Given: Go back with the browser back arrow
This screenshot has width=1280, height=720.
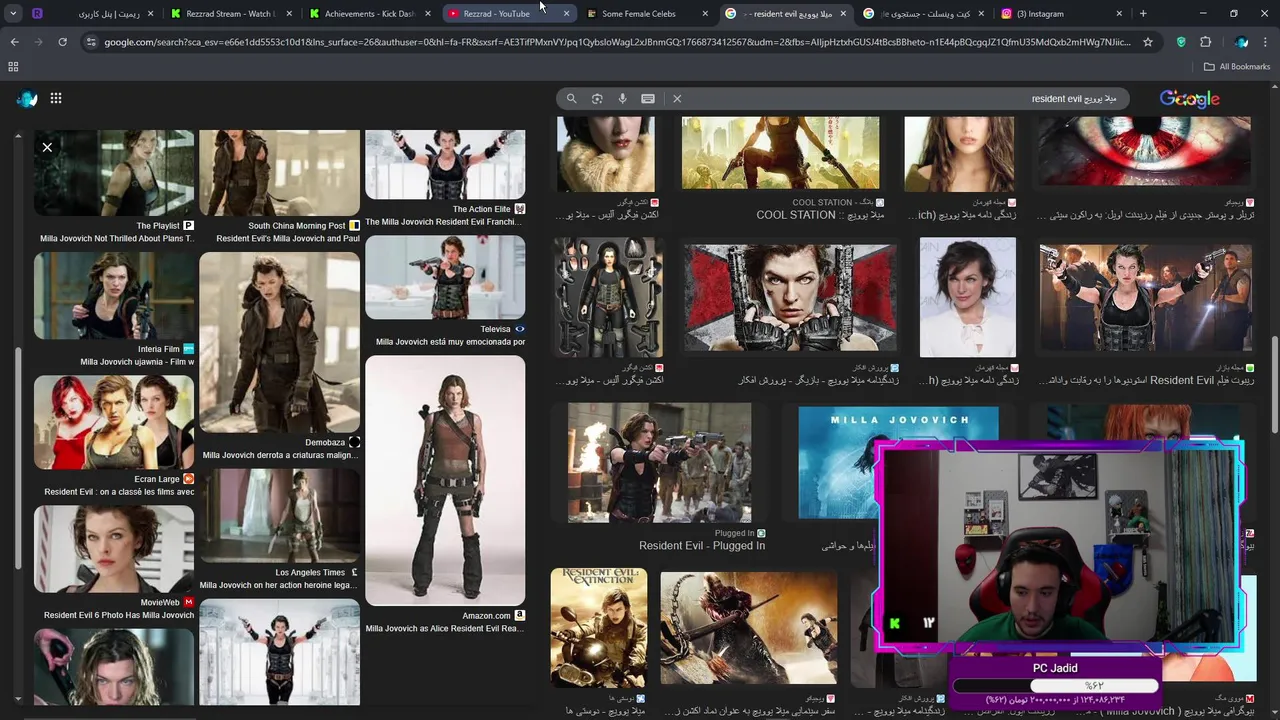Looking at the screenshot, I should pyautogui.click(x=14, y=42).
